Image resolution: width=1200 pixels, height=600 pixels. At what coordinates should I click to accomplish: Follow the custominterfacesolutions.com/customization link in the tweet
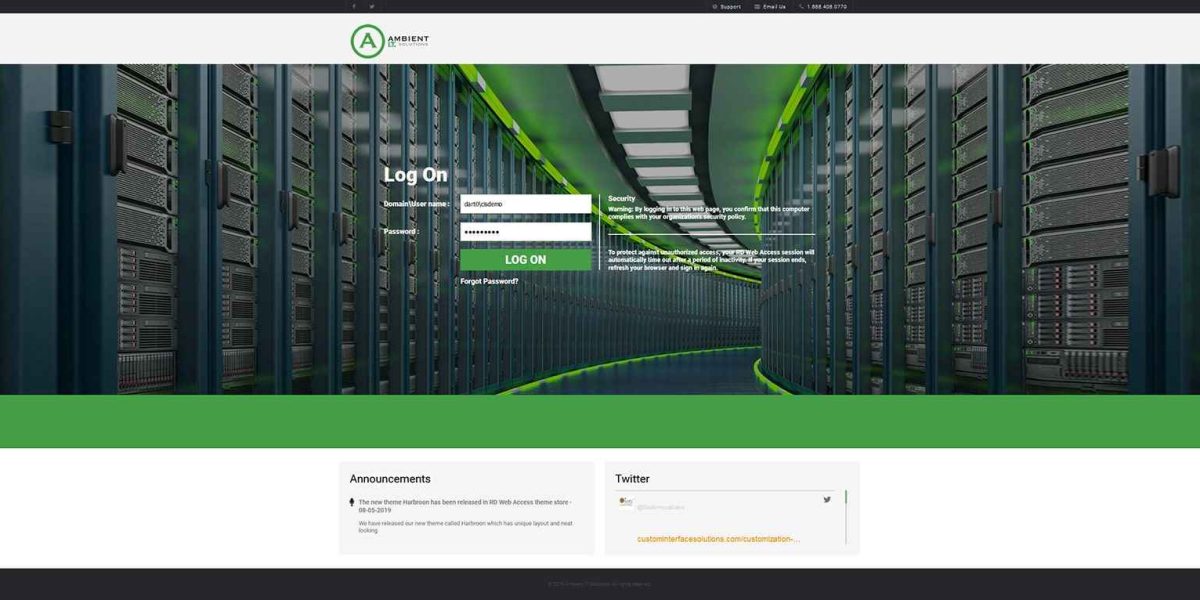click(x=718, y=539)
